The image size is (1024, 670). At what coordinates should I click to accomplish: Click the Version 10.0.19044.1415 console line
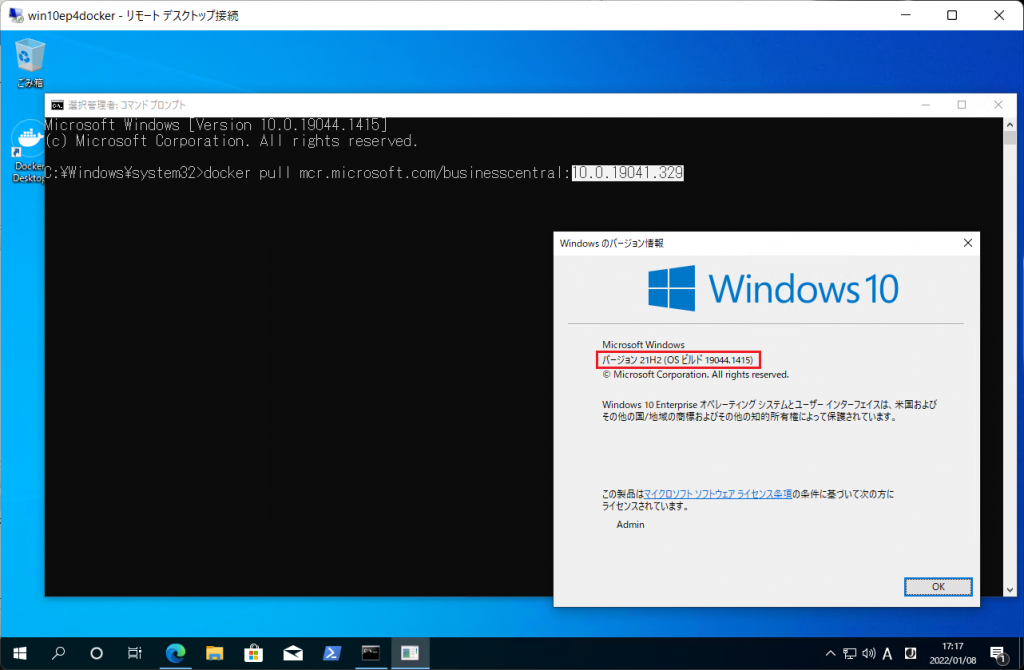pyautogui.click(x=216, y=125)
